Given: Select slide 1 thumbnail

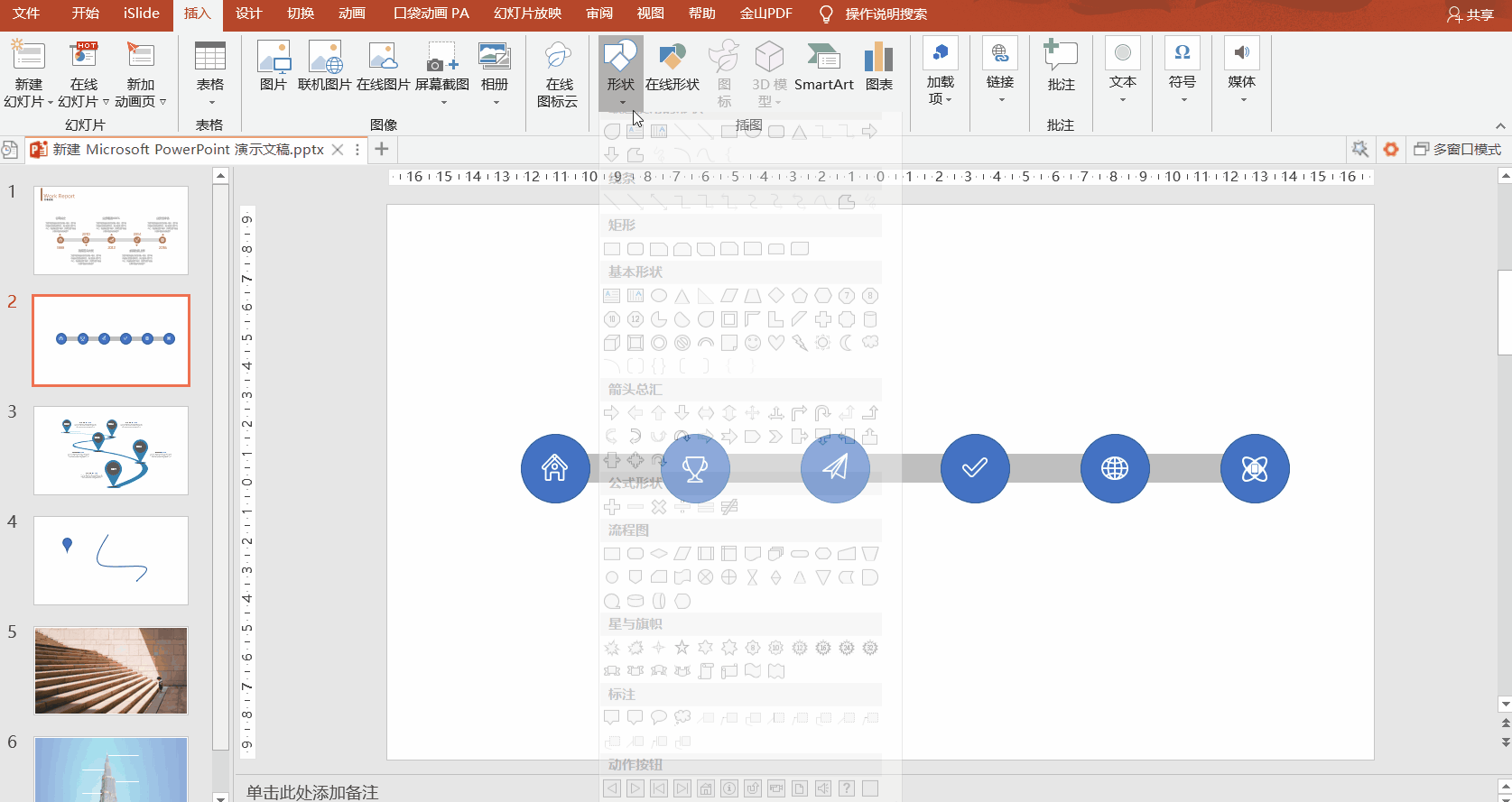Looking at the screenshot, I should point(111,230).
